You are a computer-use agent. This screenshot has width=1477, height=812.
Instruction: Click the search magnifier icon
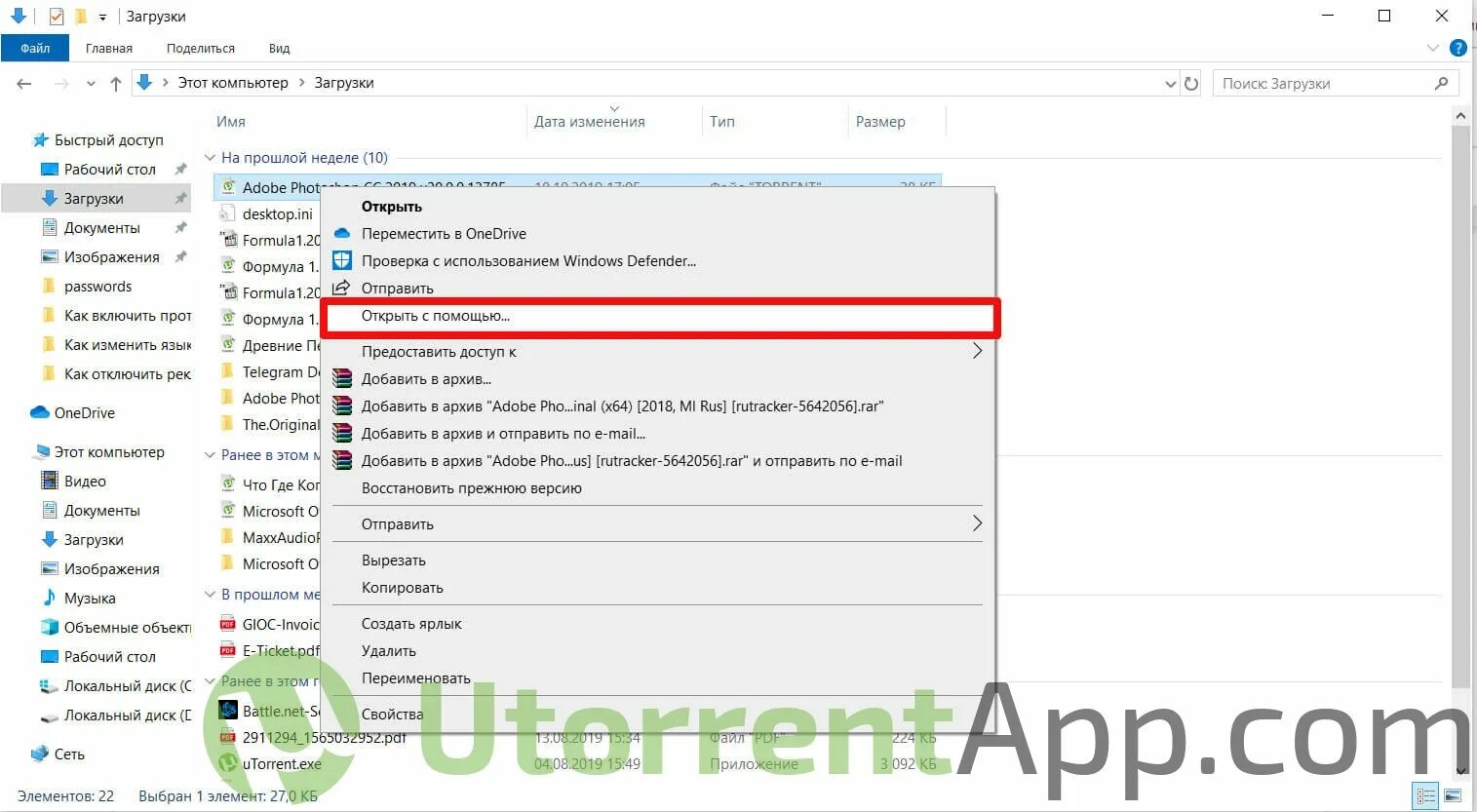(1442, 84)
